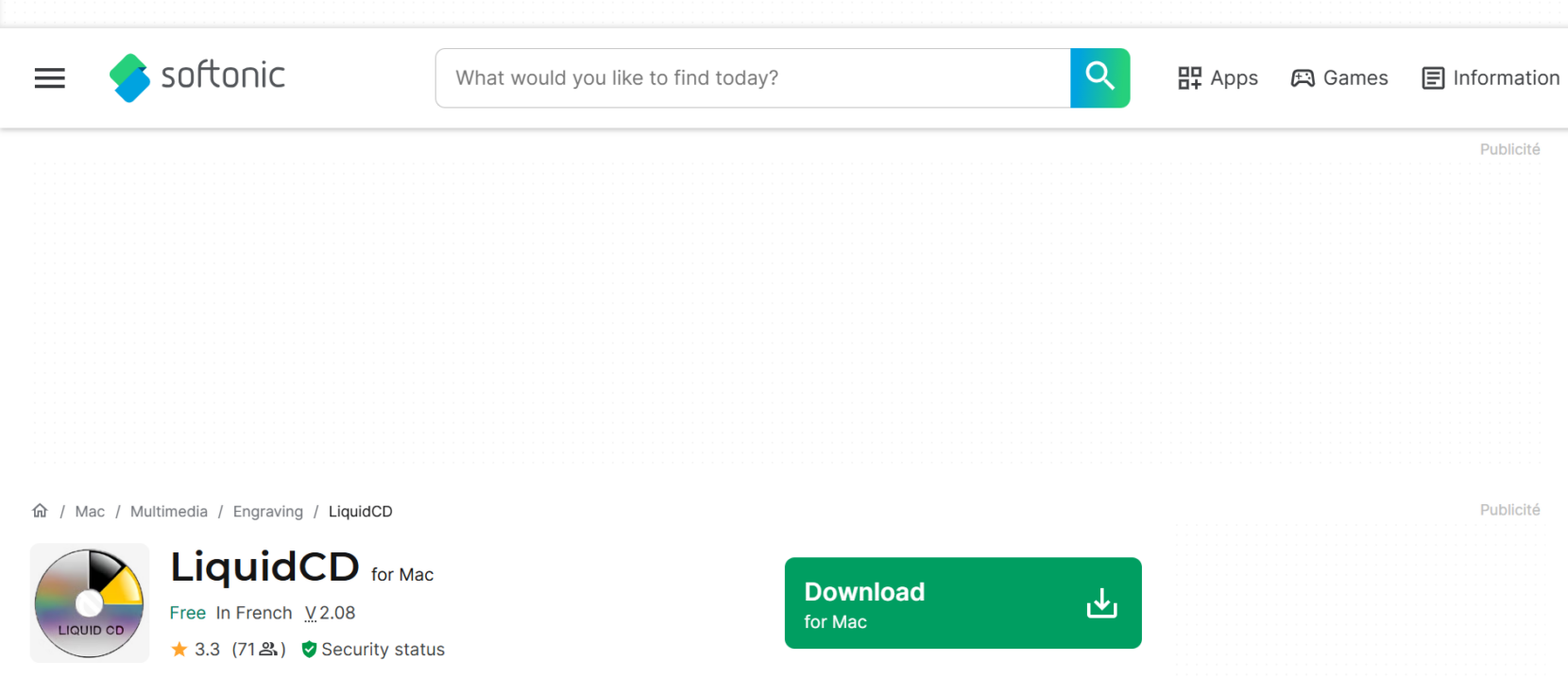1568x677 pixels.
Task: Click the green security shield icon
Action: click(x=309, y=650)
